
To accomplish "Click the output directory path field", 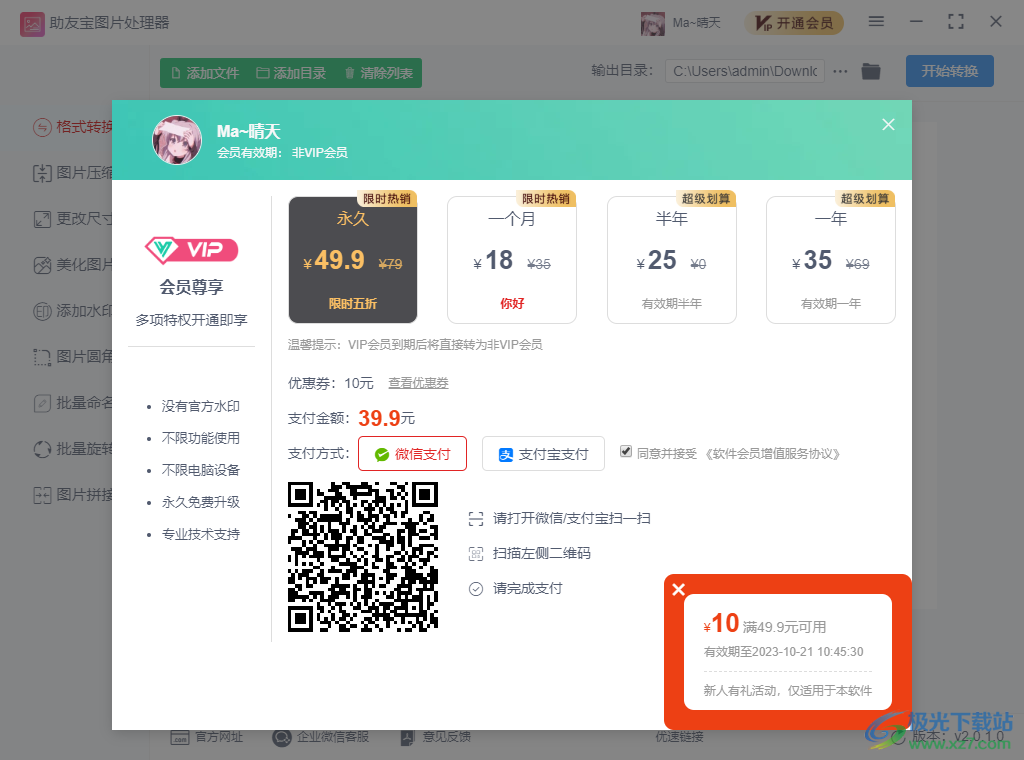I will pyautogui.click(x=744, y=71).
